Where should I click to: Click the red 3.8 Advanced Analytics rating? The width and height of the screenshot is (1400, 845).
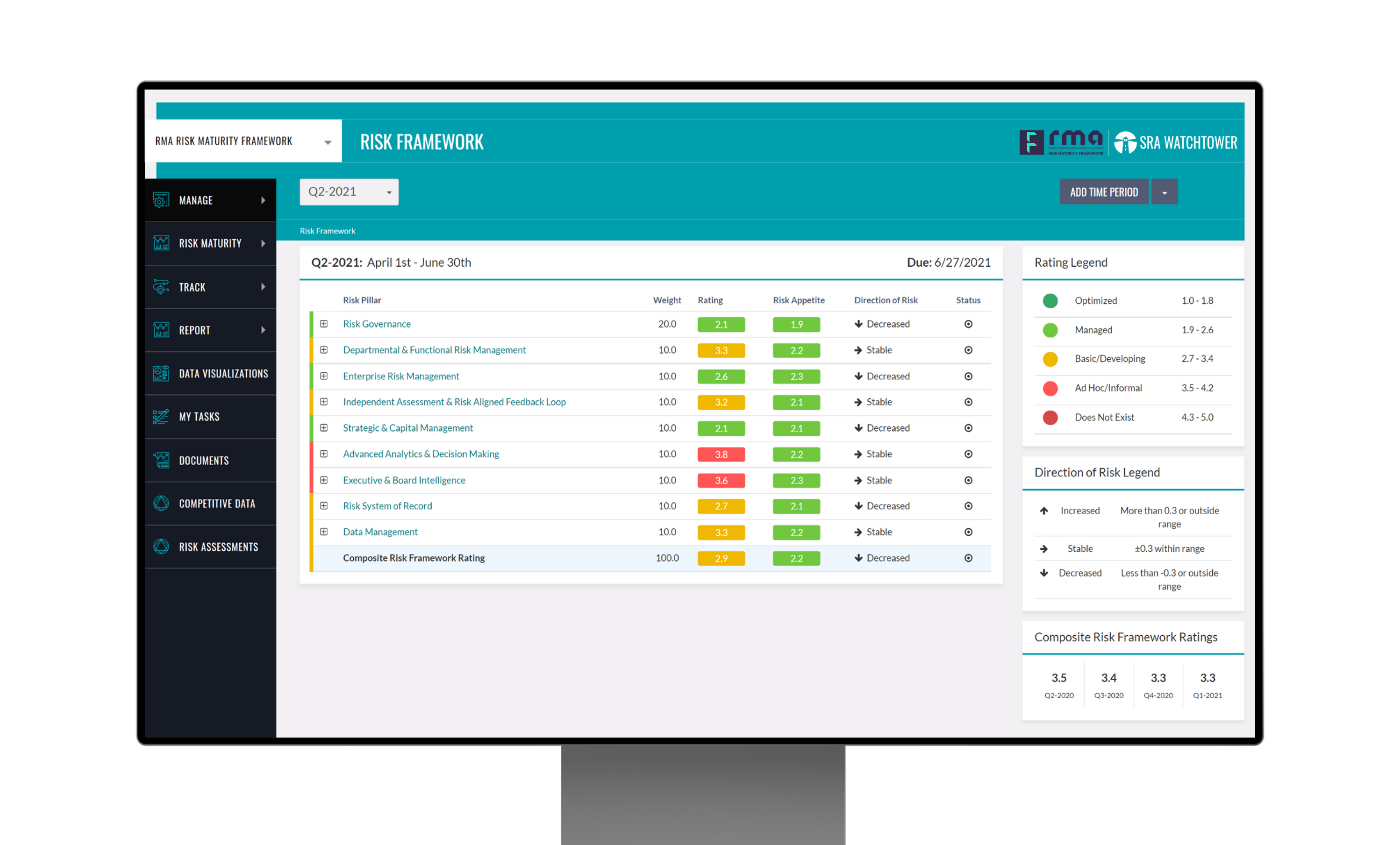(721, 454)
